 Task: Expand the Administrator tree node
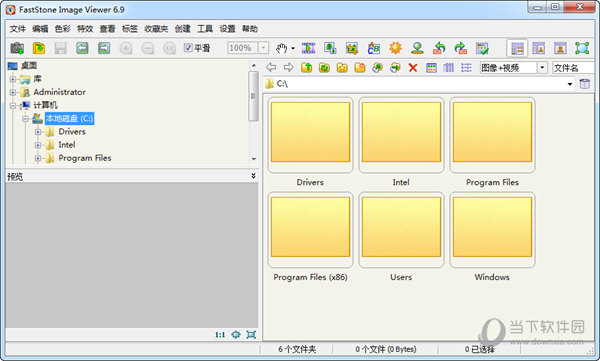click(x=13, y=92)
